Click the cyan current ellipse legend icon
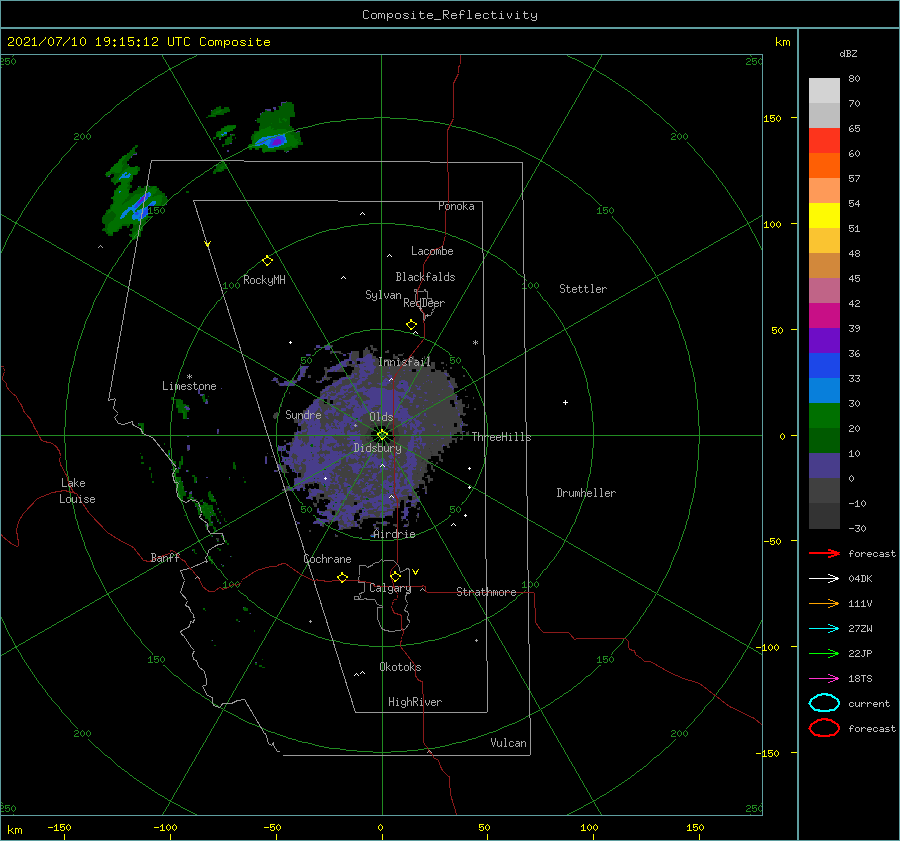The height and width of the screenshot is (841, 900). 824,703
